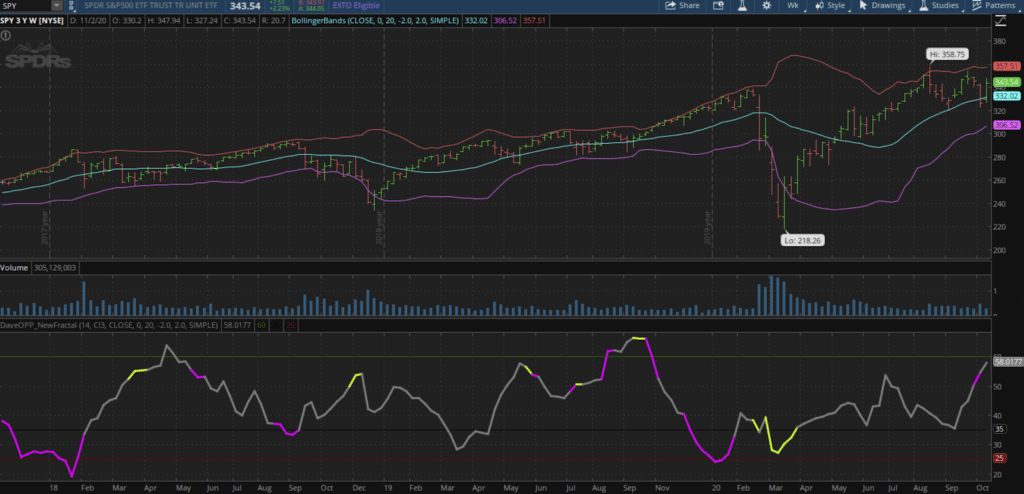The image size is (1024, 494).
Task: Open the SPY symbol dropdown arrow
Action: 56,5
